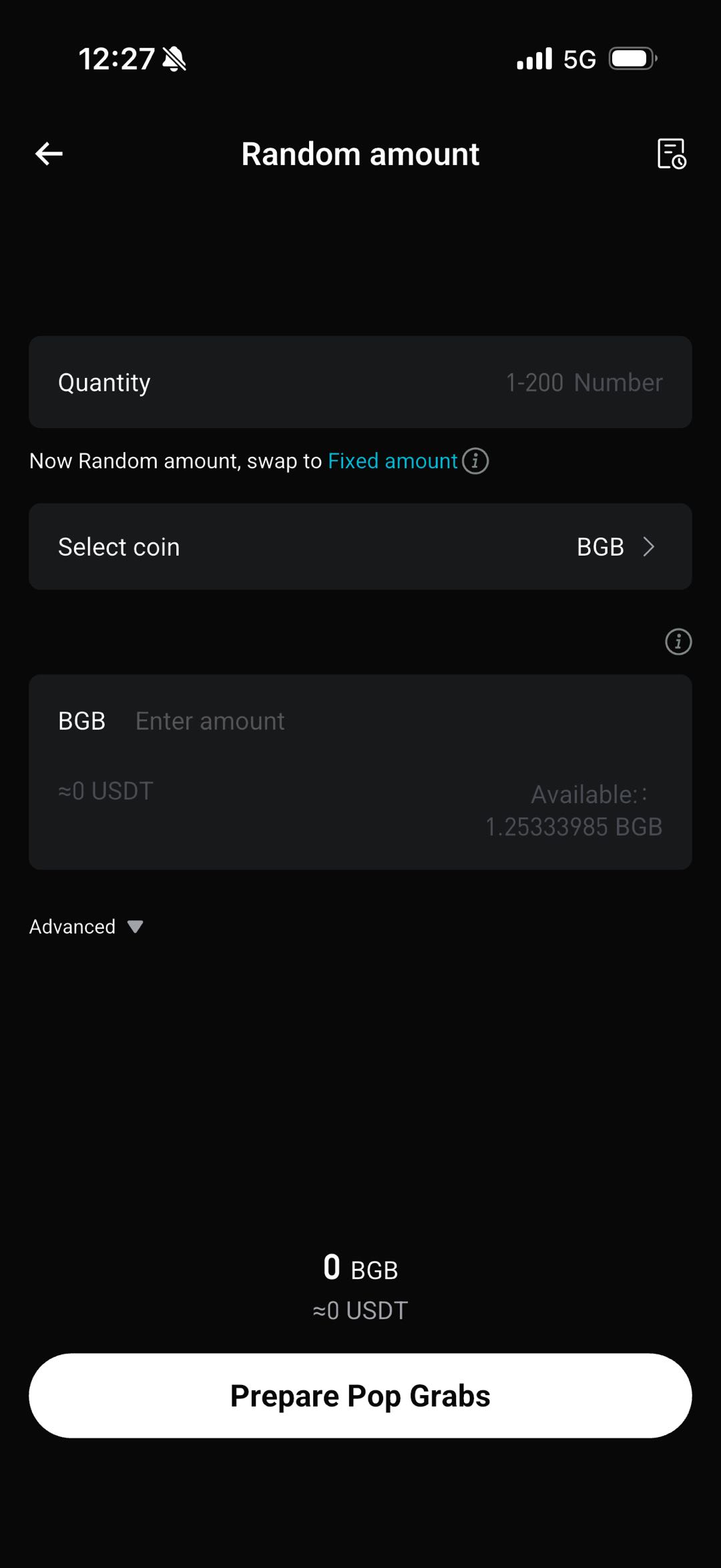This screenshot has width=721, height=1568.
Task: Click the info icon above the amount box
Action: pos(678,642)
